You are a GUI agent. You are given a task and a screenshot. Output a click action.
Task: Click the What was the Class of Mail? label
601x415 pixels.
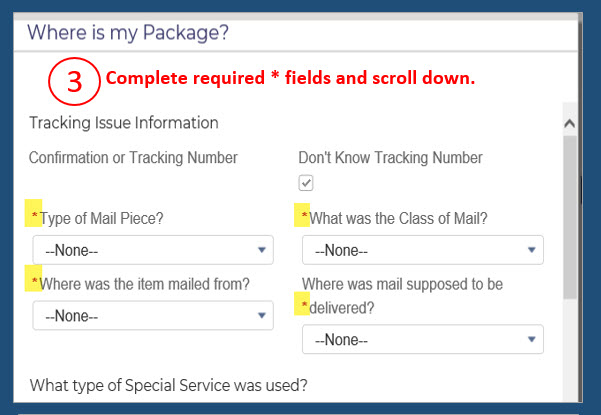coord(398,218)
